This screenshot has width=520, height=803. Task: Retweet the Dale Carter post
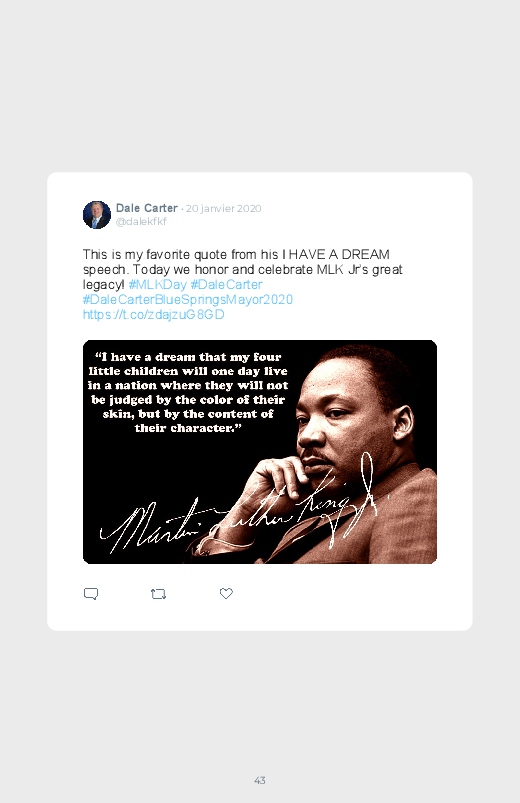pyautogui.click(x=158, y=594)
